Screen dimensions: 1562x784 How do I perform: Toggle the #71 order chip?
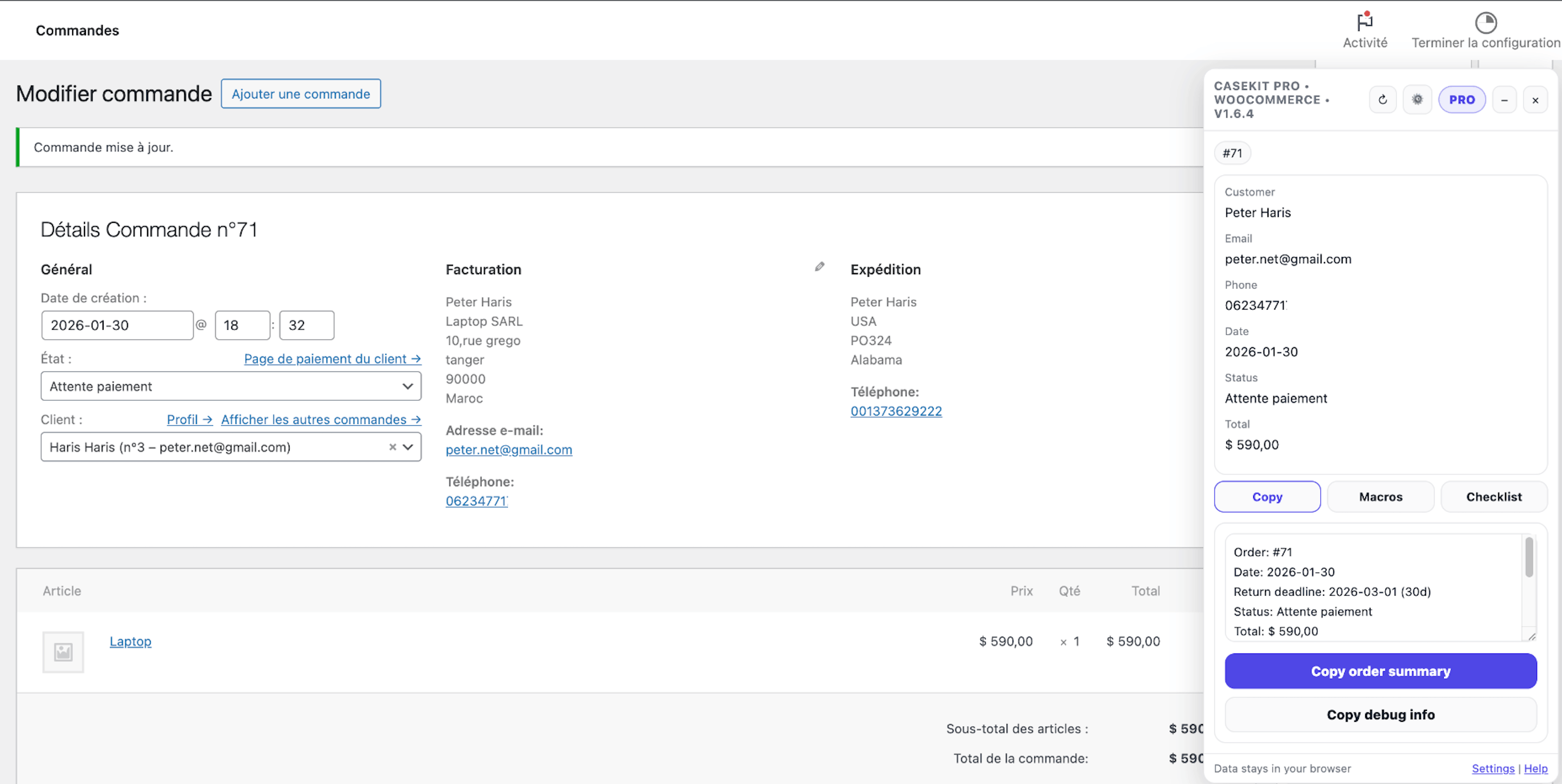(1232, 153)
